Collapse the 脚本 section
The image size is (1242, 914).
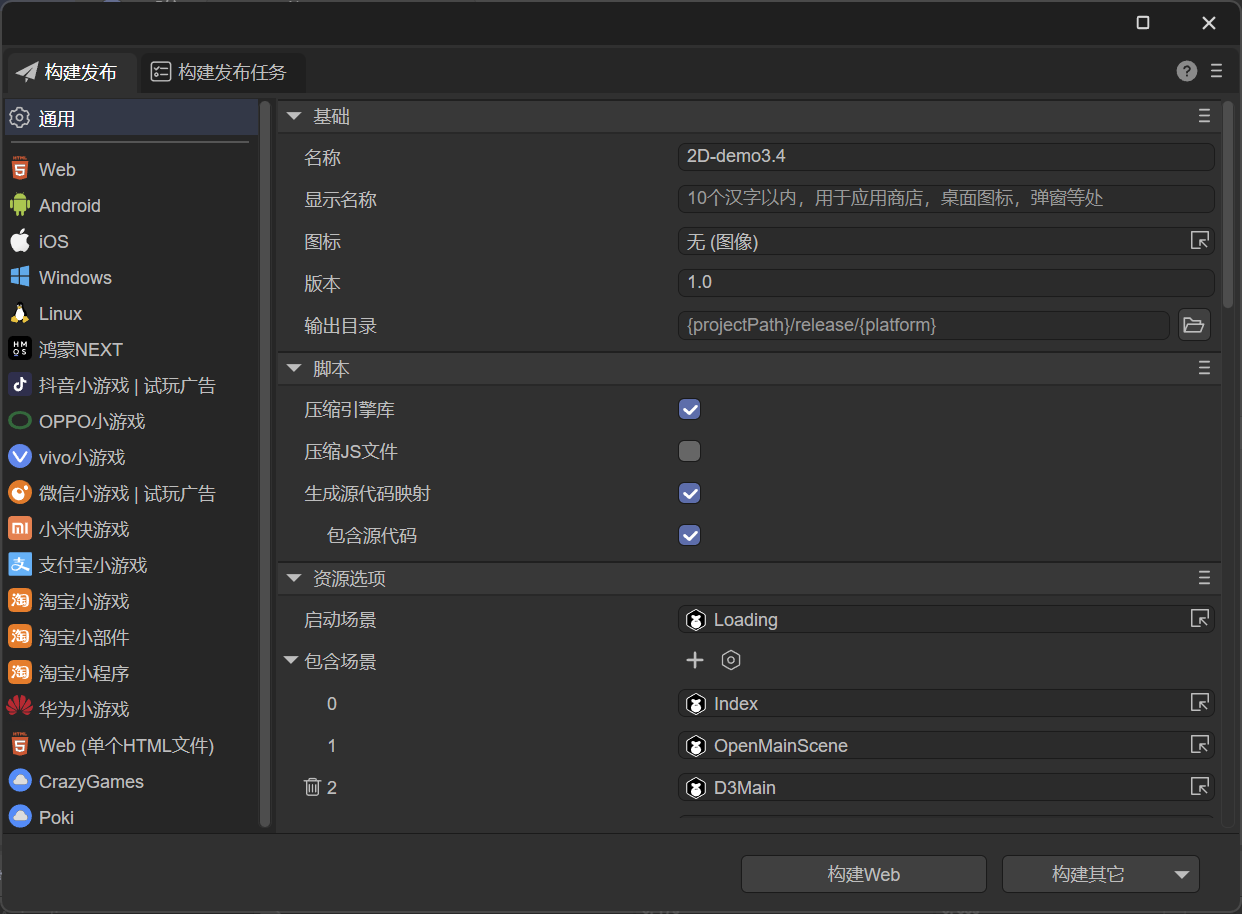coord(294,369)
